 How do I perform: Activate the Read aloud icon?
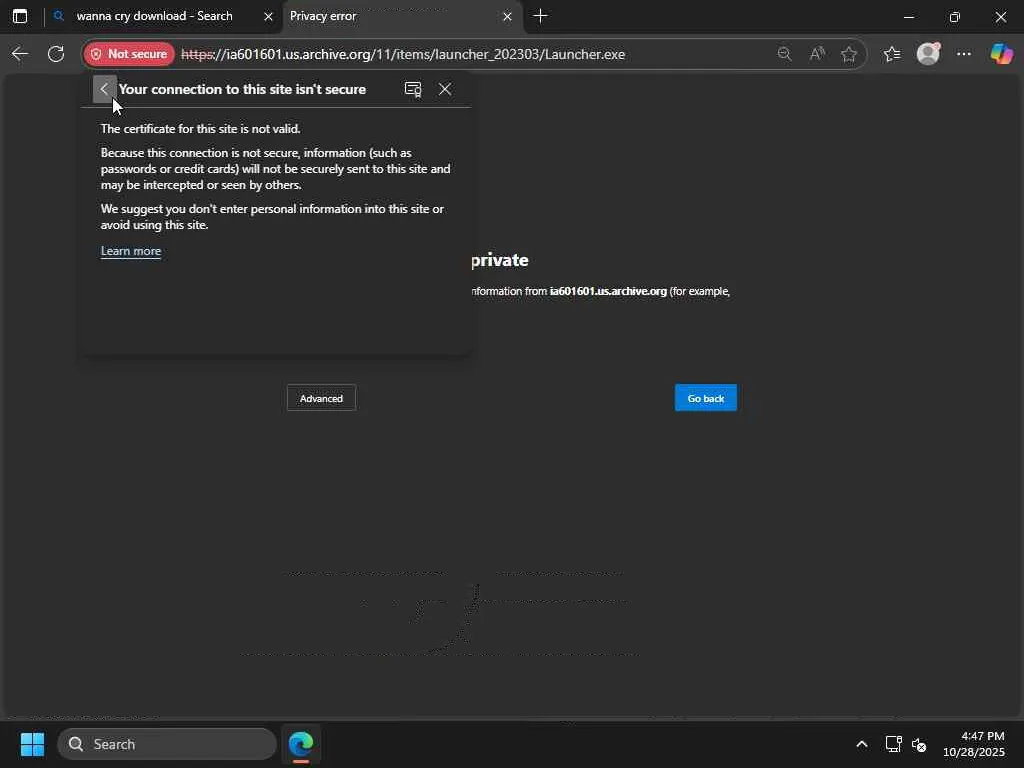pyautogui.click(x=817, y=54)
